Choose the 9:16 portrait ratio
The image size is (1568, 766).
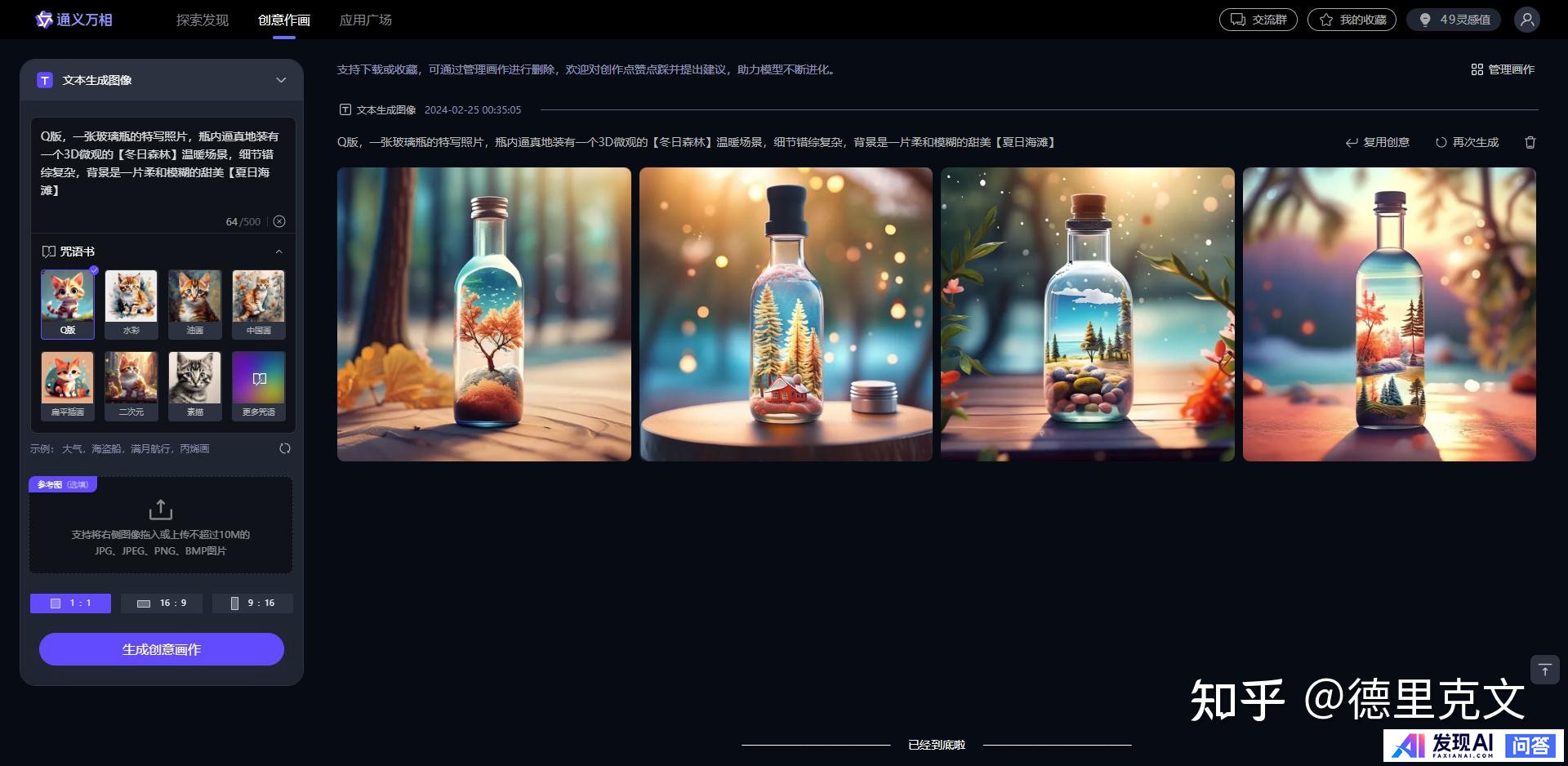[x=252, y=603]
